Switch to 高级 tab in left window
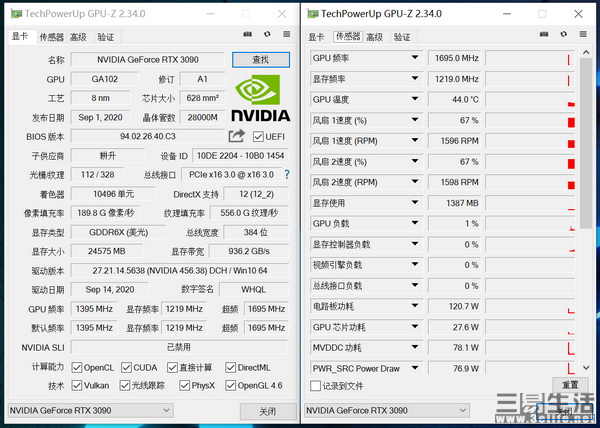Image resolution: width=600 pixels, height=428 pixels. coord(78,37)
